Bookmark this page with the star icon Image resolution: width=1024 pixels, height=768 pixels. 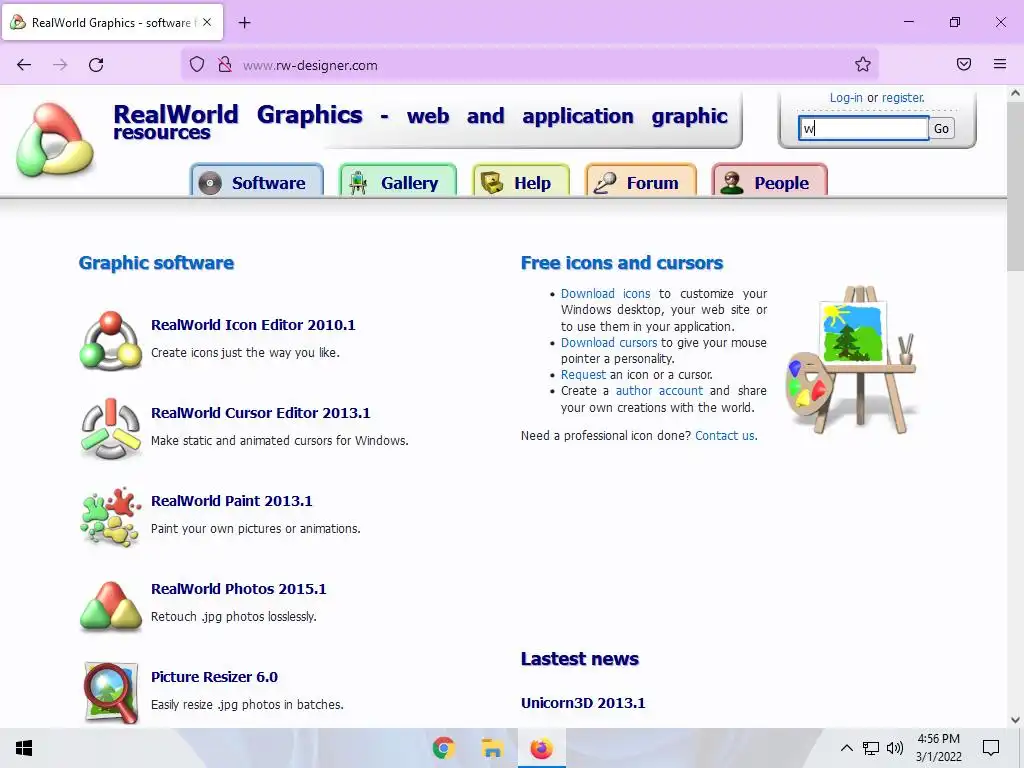click(x=863, y=64)
